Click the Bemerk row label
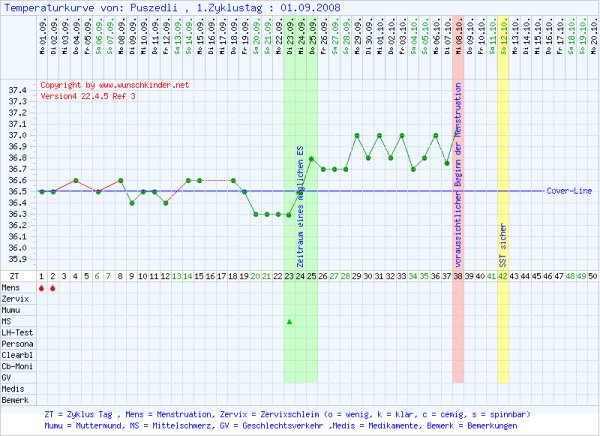Screen dimensions: 600x436 tap(17, 397)
